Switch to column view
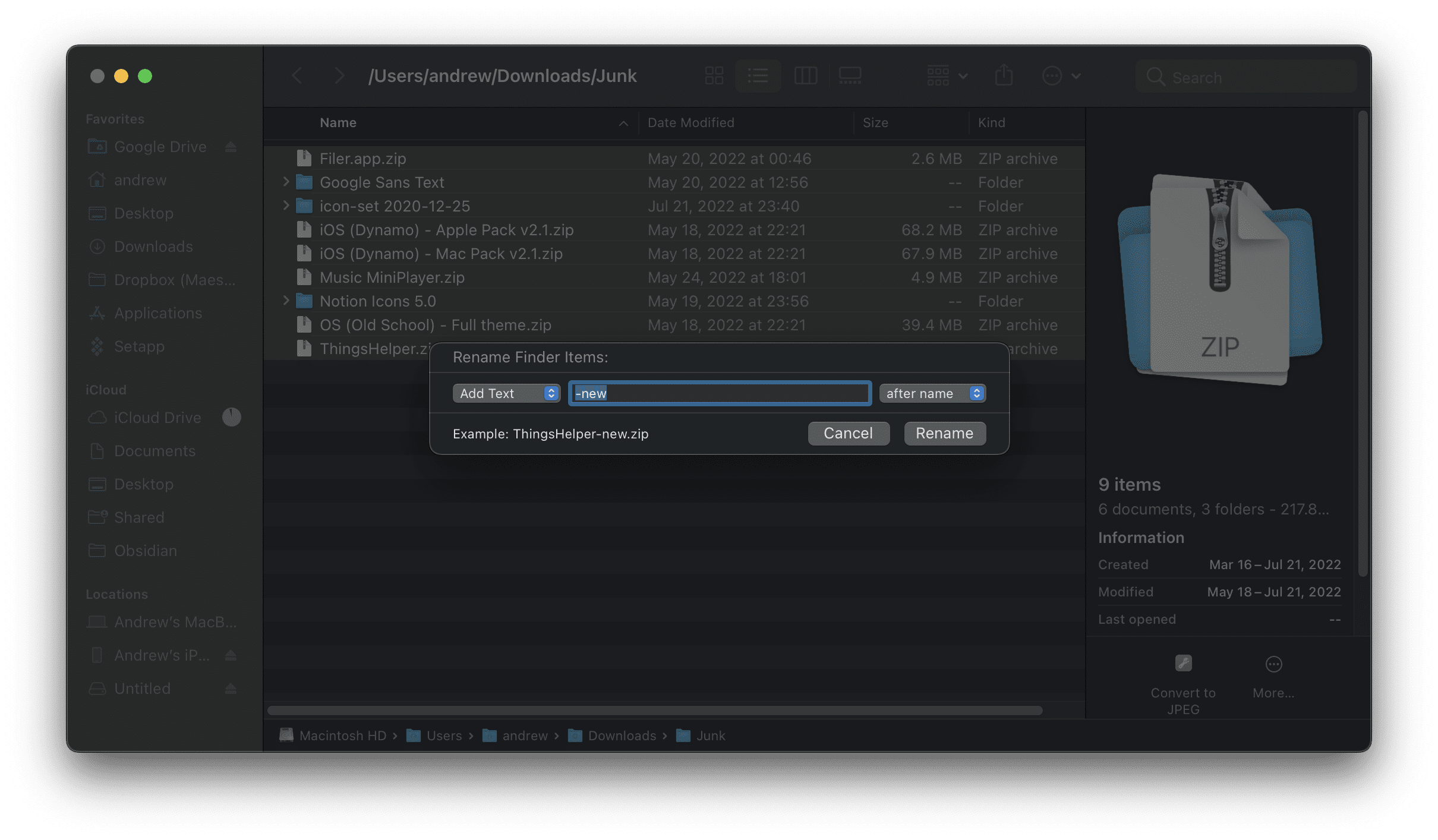 click(805, 76)
